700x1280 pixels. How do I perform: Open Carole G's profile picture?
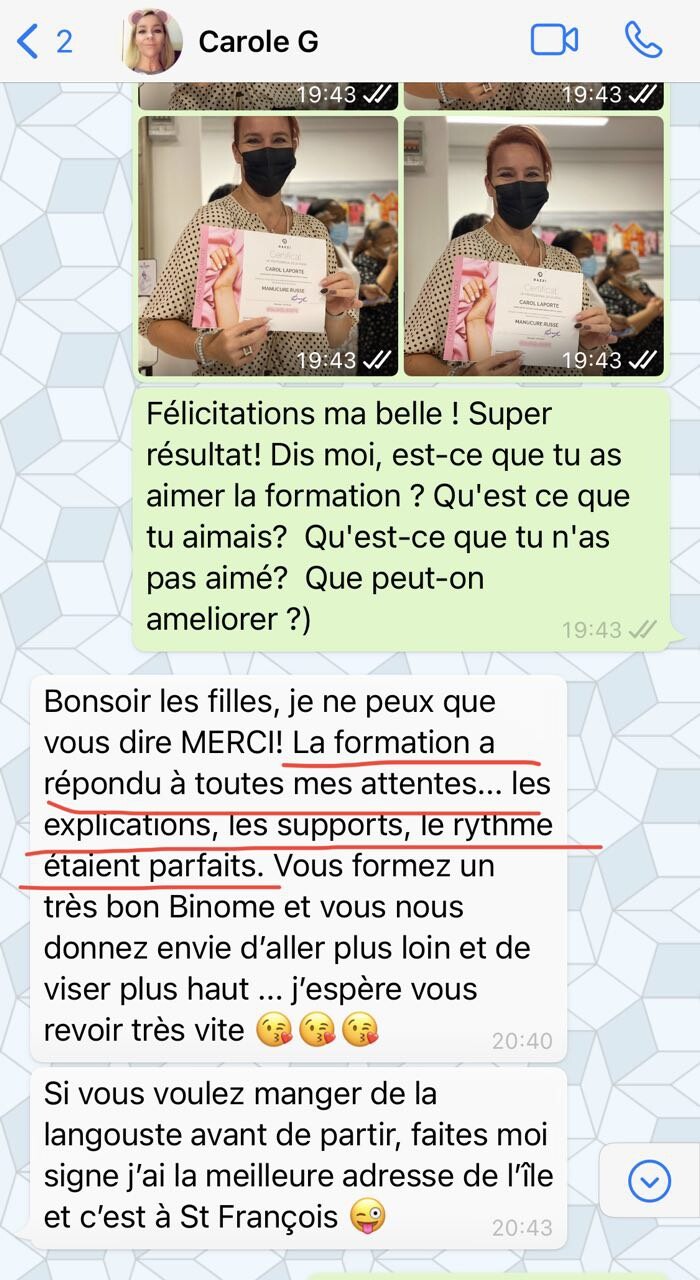tap(152, 41)
